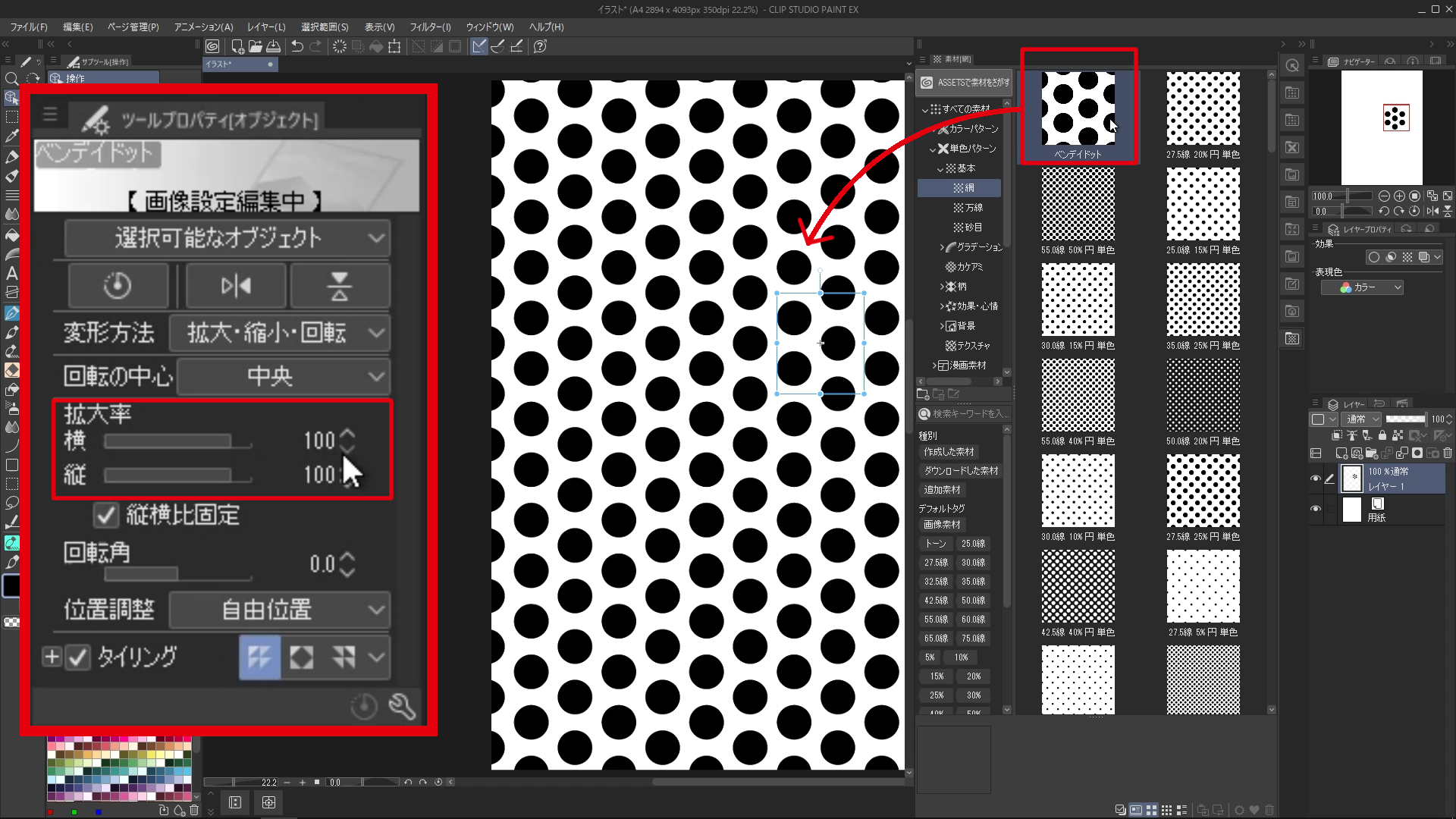Click the flip vertical button in tool properties
1456x819 pixels.
[x=339, y=286]
